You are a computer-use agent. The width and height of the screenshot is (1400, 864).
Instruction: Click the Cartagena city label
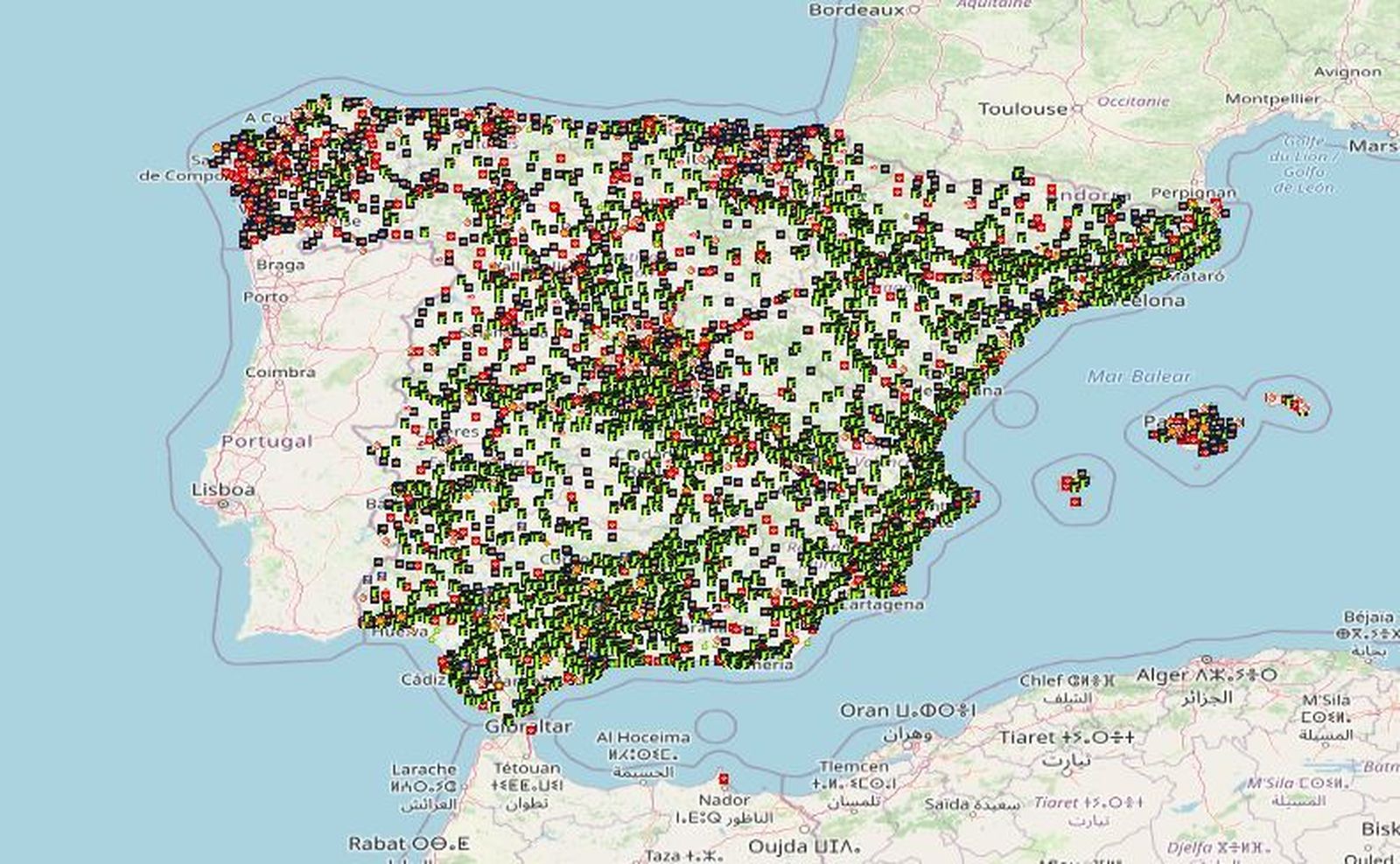[x=881, y=604]
